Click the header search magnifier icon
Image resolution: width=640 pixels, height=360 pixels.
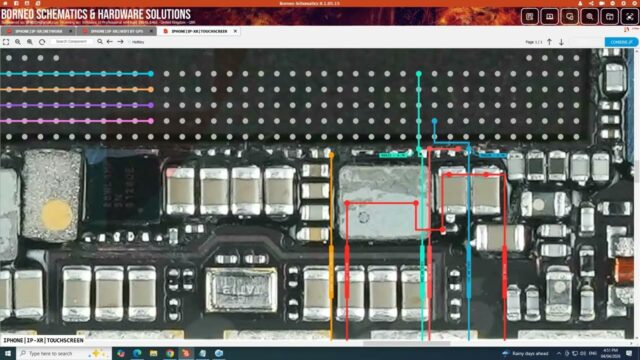pos(589,17)
